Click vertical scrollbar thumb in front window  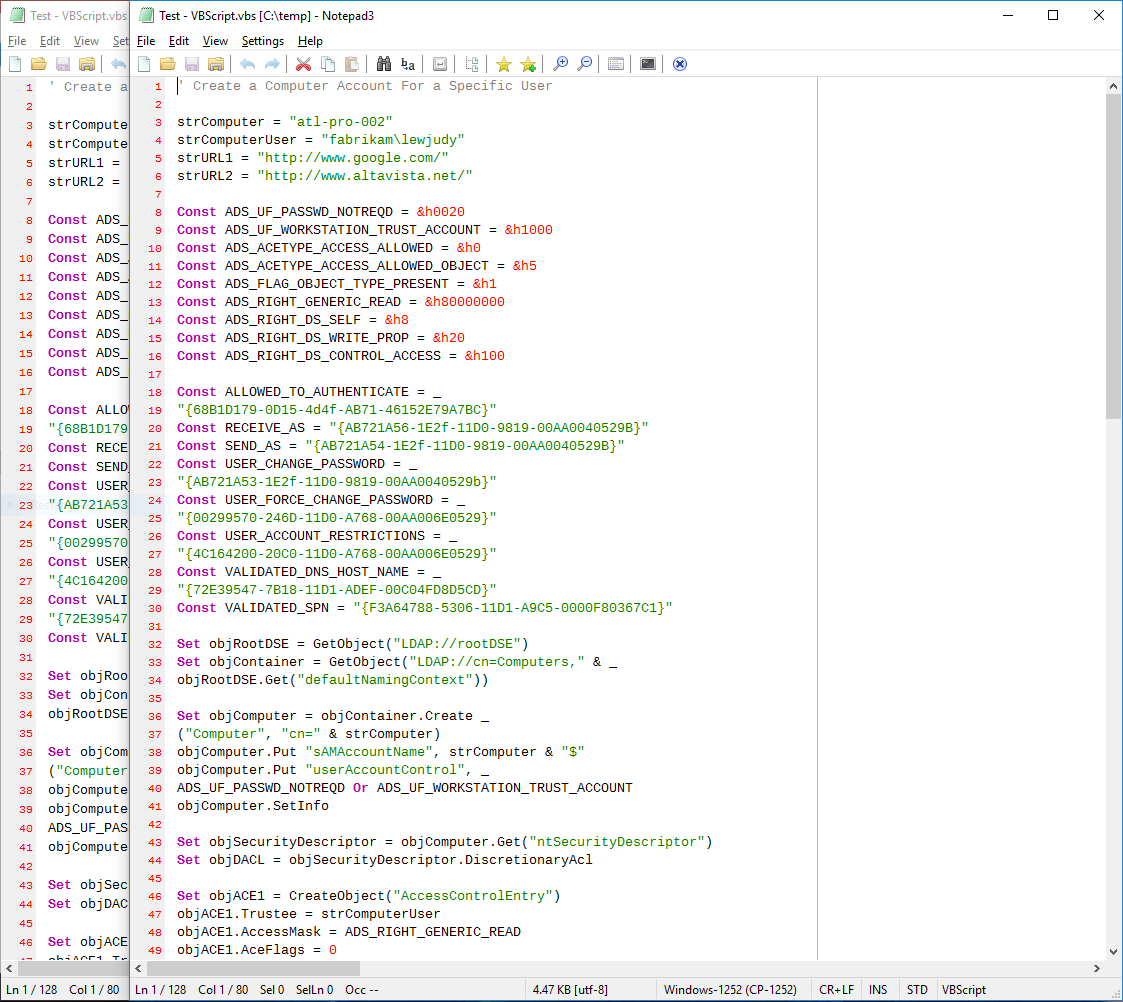pos(1113,256)
